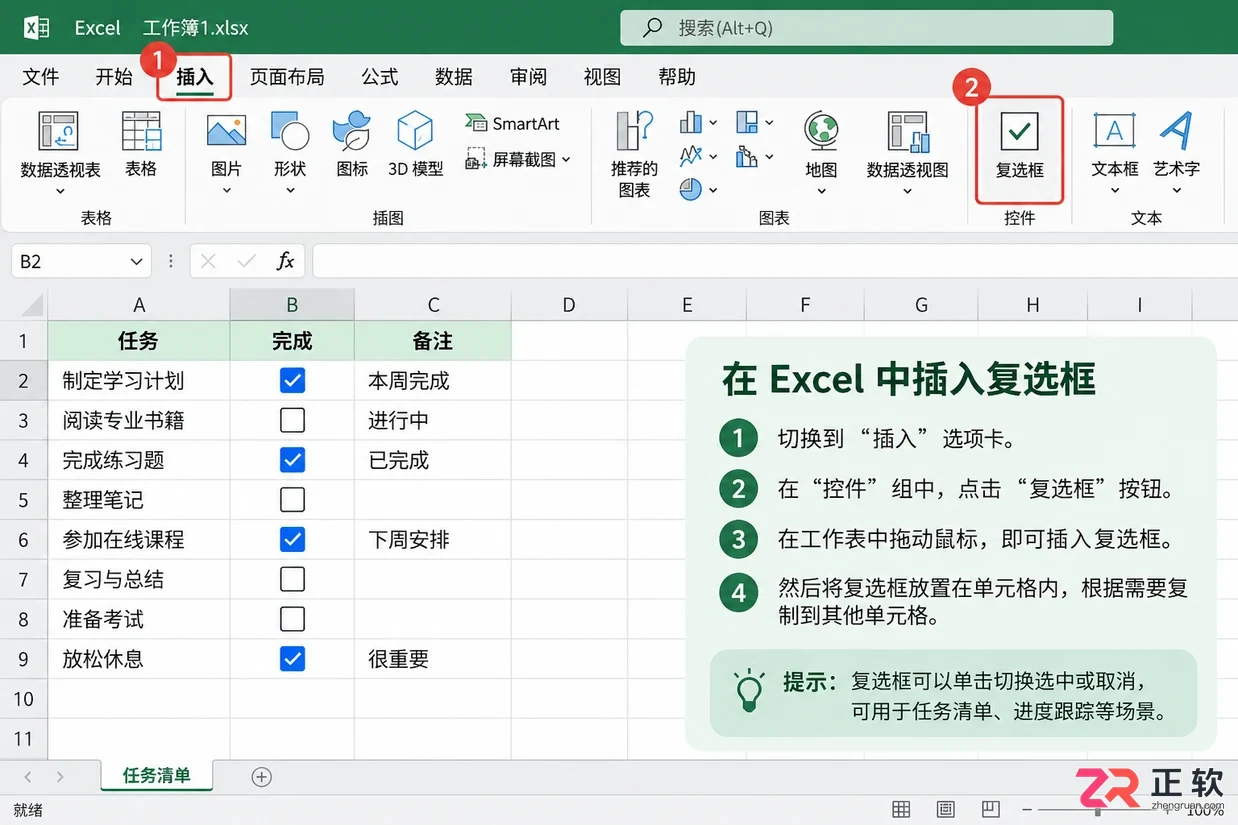Click the 搜索(Alt+Q) search box
The height and width of the screenshot is (825, 1238).
(x=866, y=28)
